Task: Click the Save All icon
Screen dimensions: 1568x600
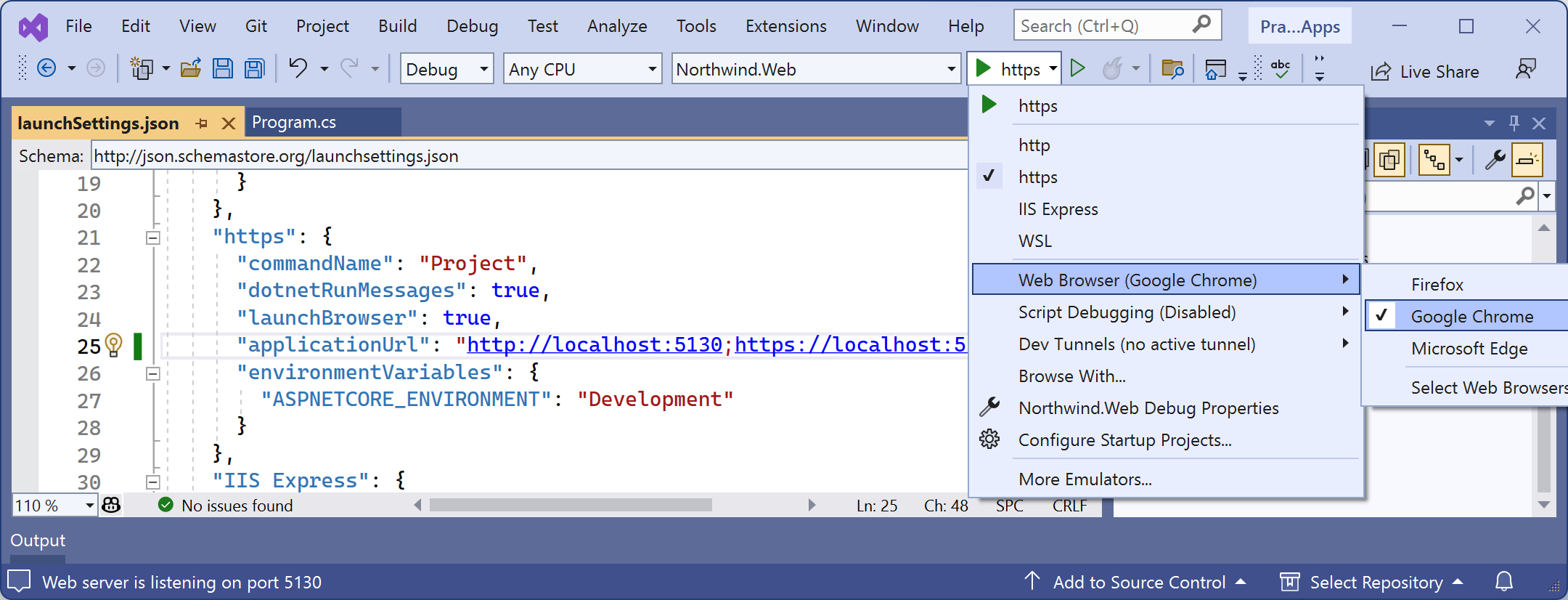Action: [255, 68]
